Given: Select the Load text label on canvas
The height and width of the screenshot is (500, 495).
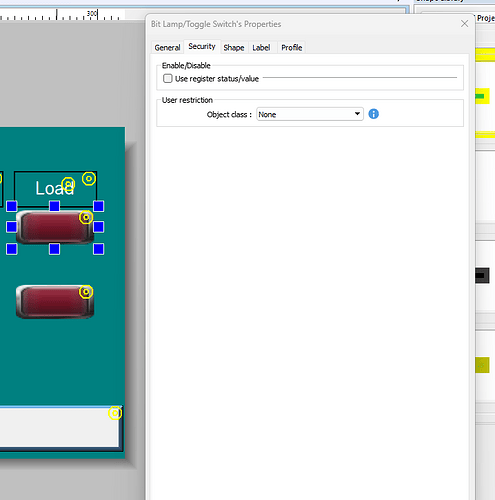Looking at the screenshot, I should (x=55, y=188).
